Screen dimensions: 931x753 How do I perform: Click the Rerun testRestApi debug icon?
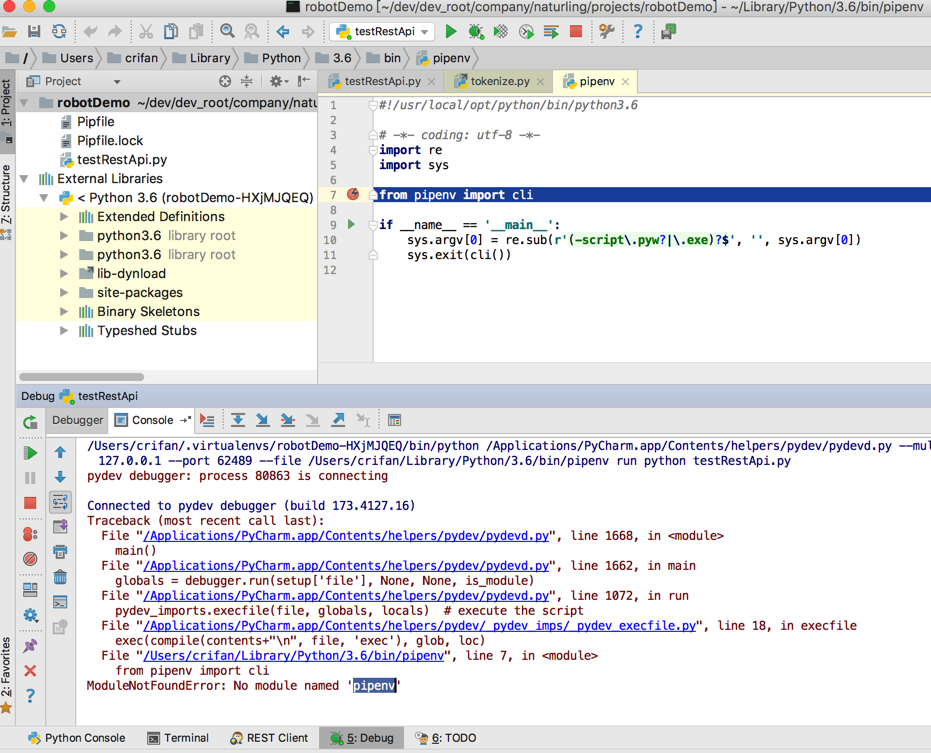tap(30, 422)
